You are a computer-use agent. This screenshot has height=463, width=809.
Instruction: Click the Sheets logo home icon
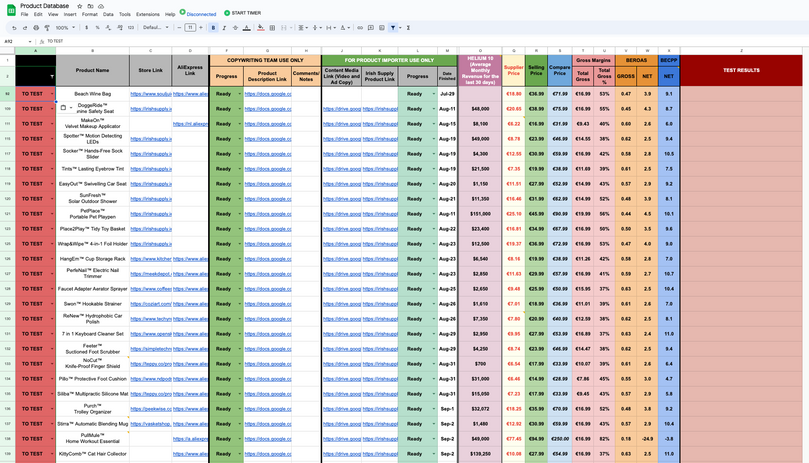(x=9, y=9)
